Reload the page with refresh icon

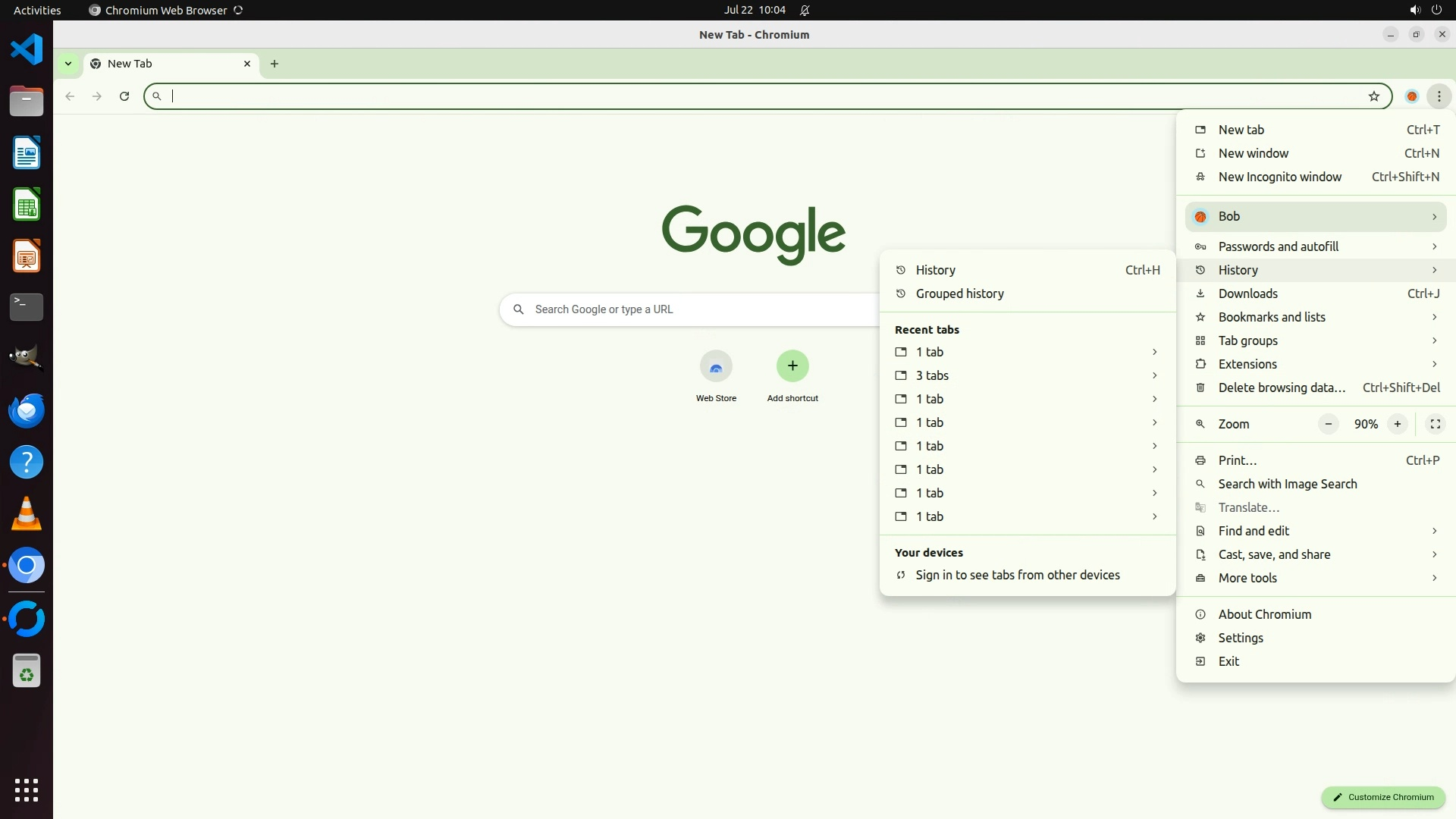(124, 96)
